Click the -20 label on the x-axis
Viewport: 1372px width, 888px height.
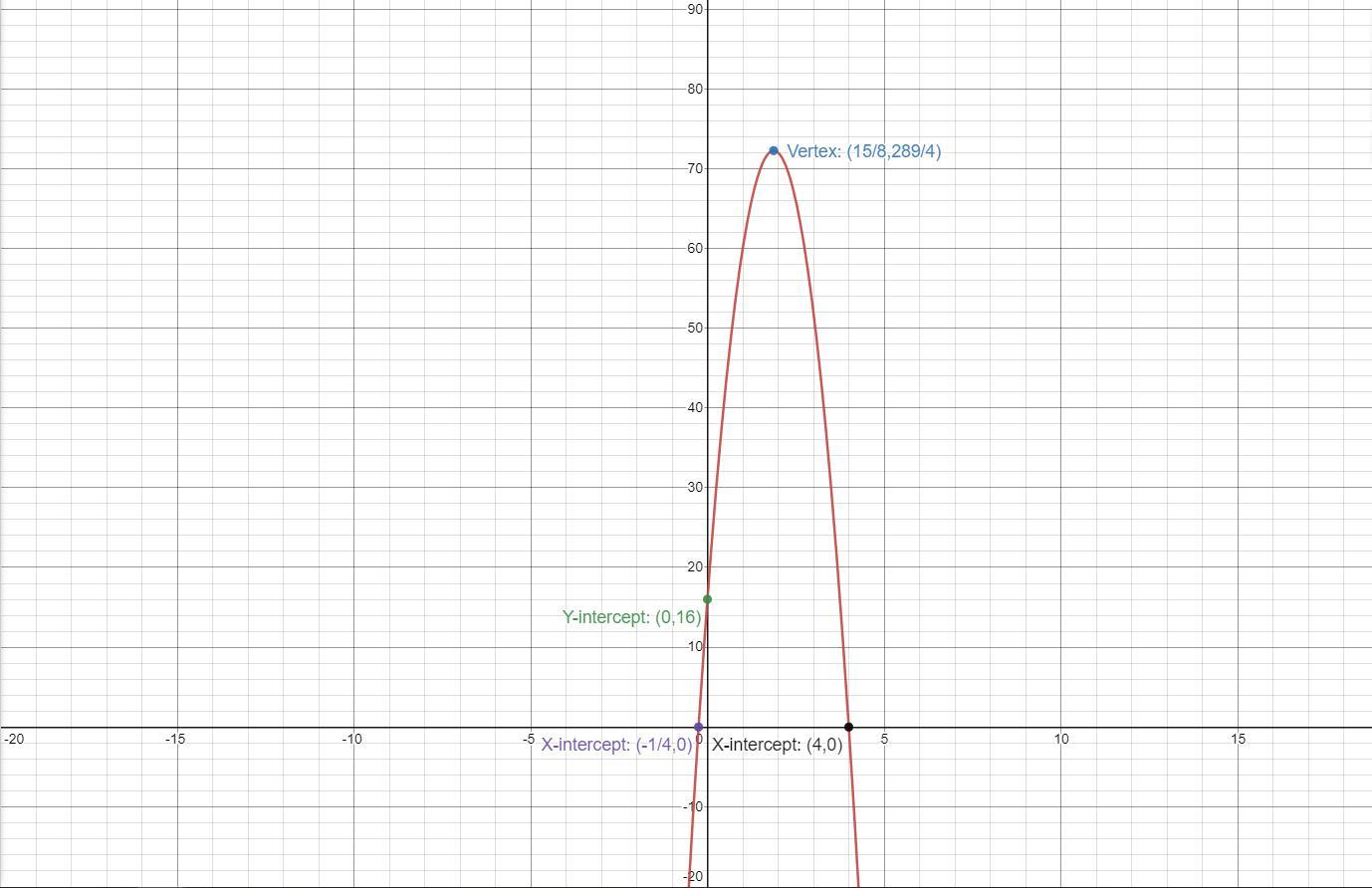click(x=13, y=739)
